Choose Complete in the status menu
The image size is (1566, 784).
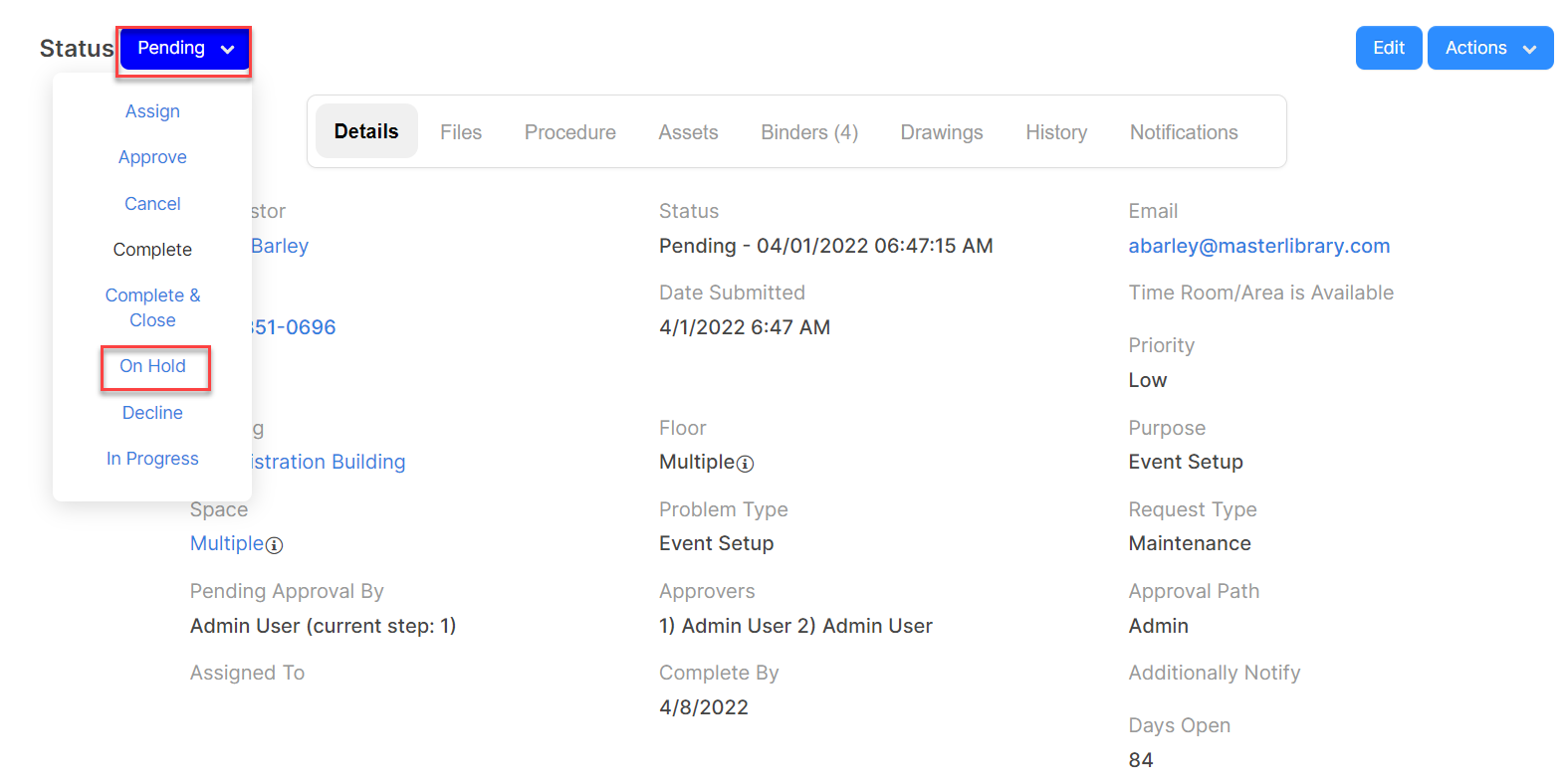152,250
